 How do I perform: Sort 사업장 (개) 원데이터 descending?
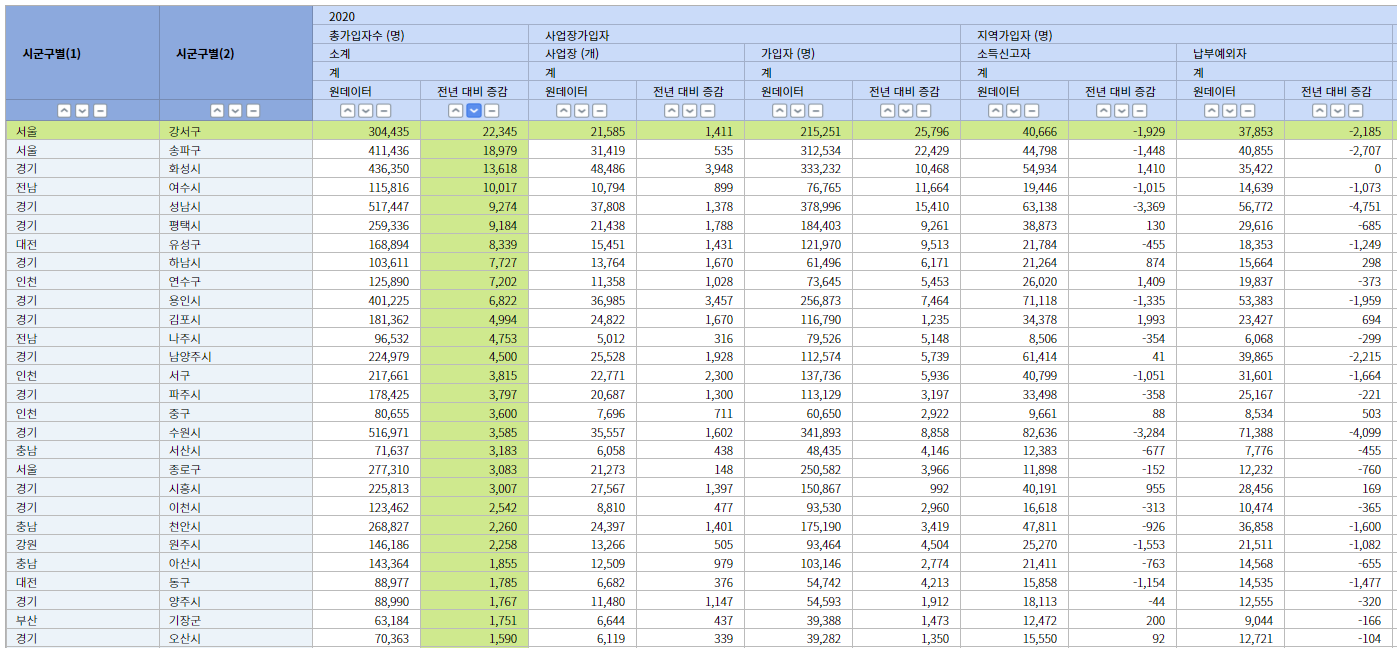click(x=582, y=111)
